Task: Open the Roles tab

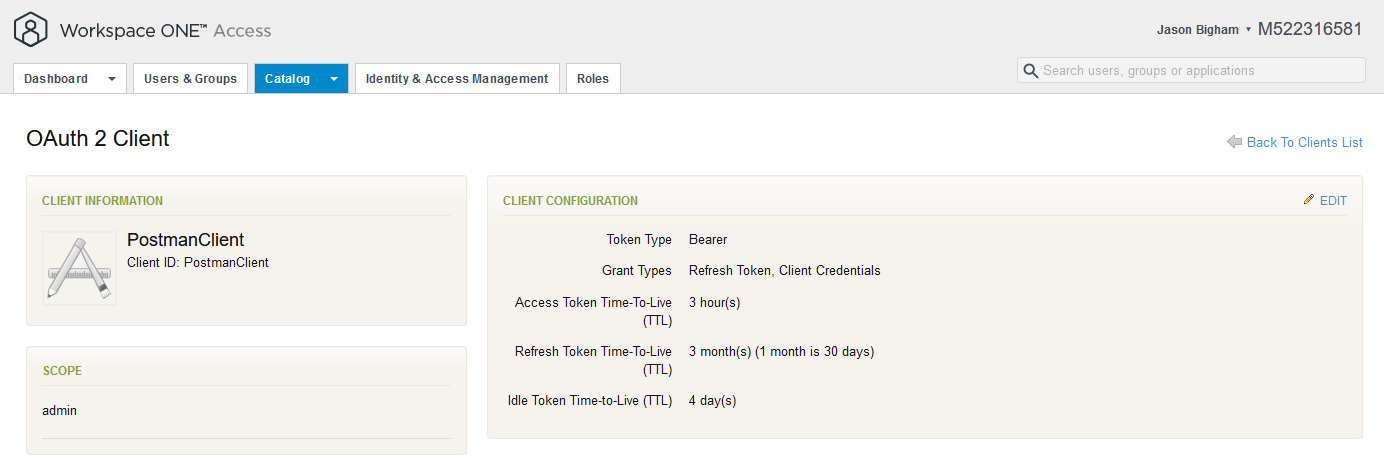Action: (x=593, y=79)
